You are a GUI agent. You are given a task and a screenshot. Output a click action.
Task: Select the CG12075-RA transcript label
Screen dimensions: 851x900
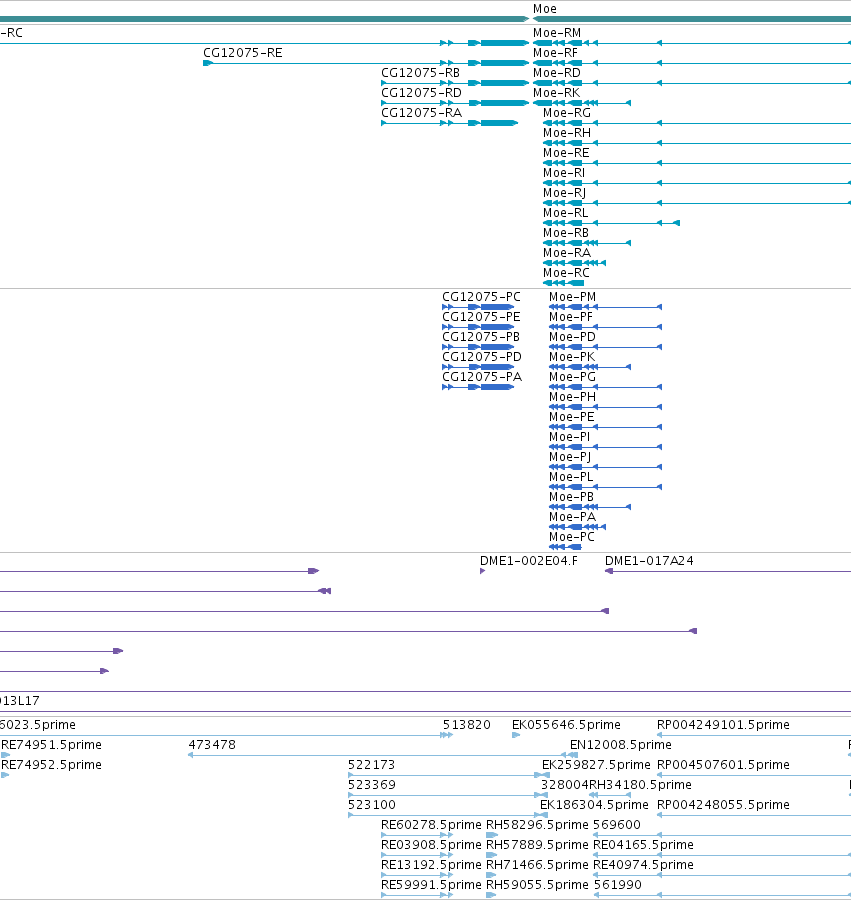click(x=421, y=114)
